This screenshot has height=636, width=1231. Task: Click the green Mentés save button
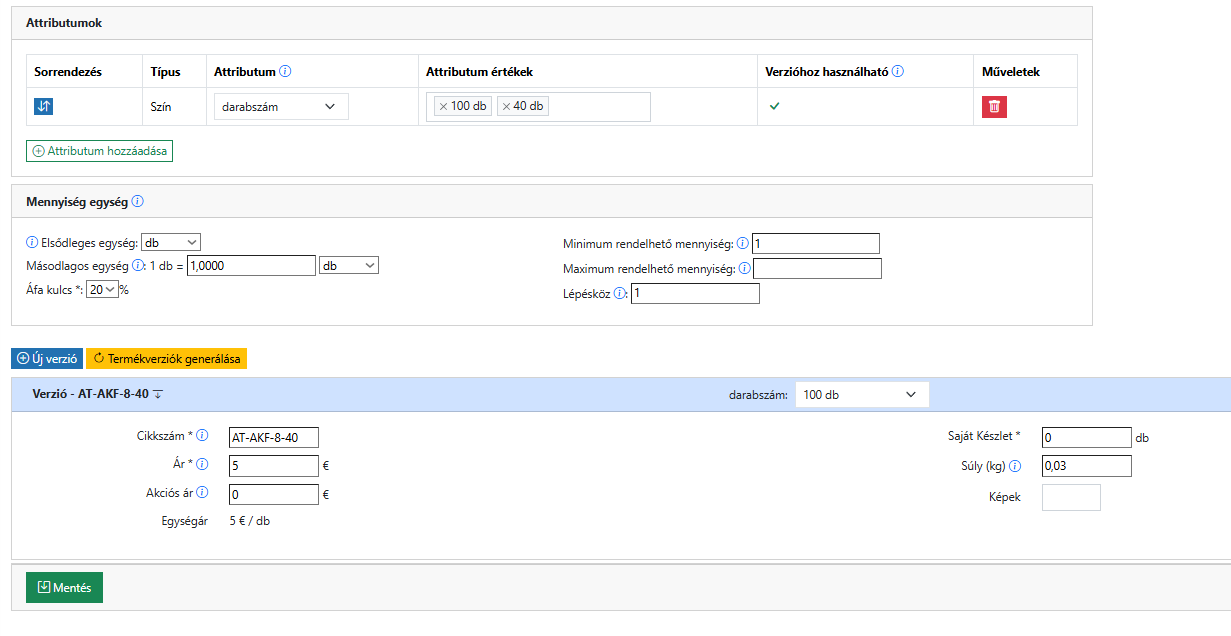pos(64,588)
